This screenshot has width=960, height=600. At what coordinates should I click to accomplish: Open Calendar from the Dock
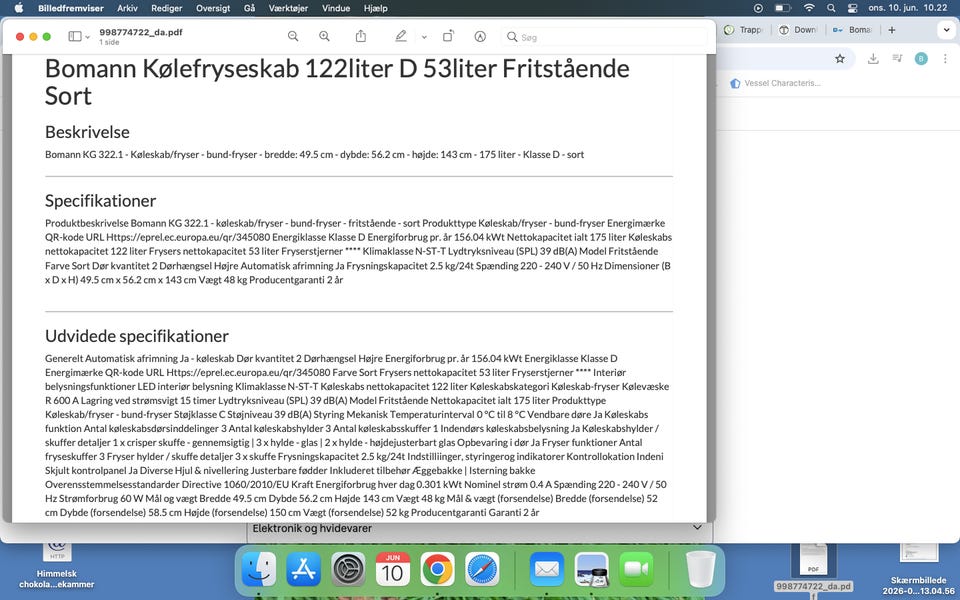393,569
